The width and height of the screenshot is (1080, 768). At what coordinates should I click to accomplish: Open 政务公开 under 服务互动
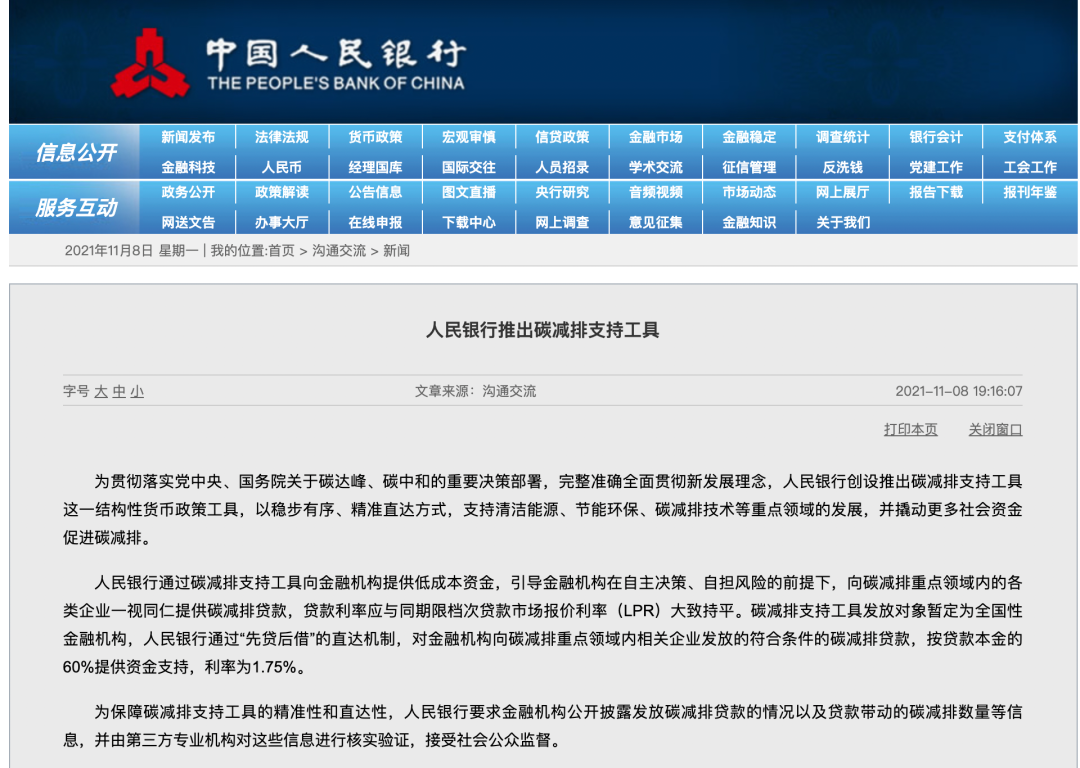[x=188, y=192]
